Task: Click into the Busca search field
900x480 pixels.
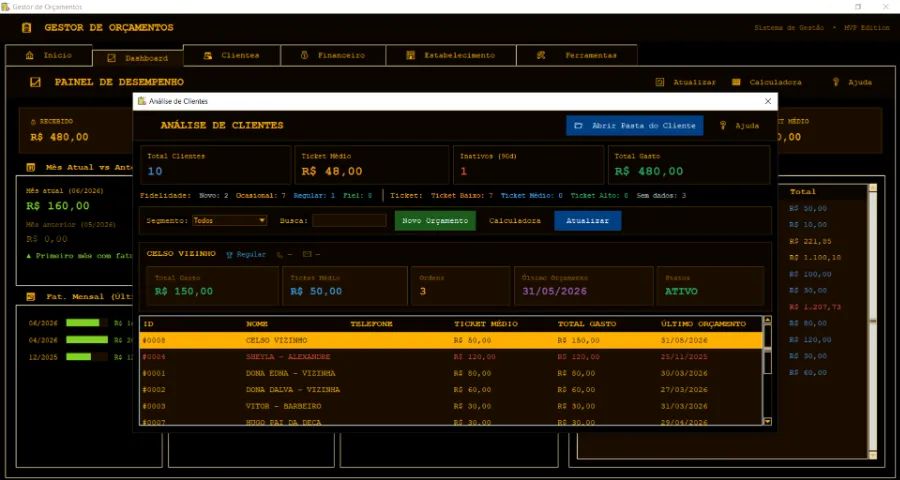Action: click(x=349, y=220)
